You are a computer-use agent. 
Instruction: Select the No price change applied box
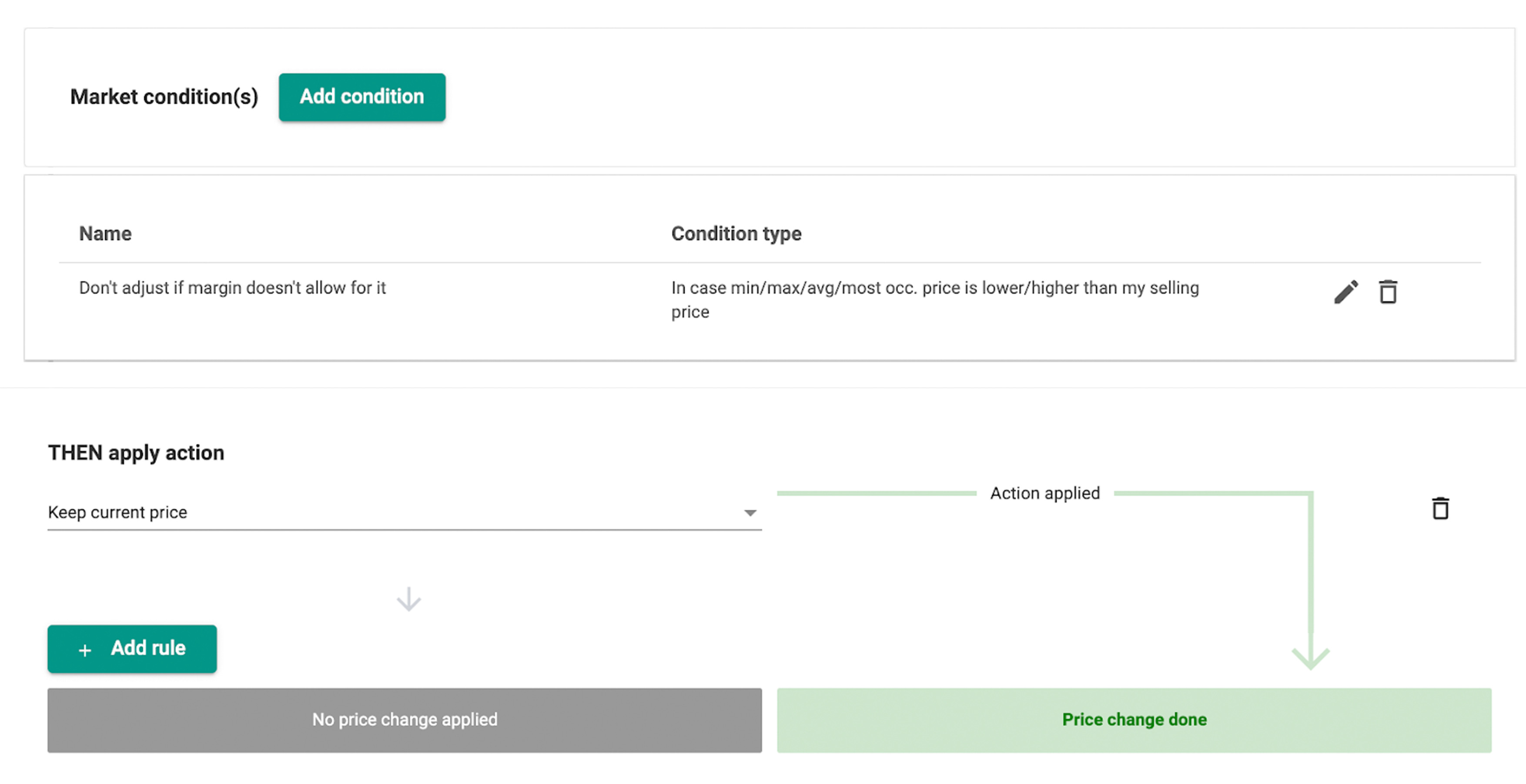pos(405,720)
